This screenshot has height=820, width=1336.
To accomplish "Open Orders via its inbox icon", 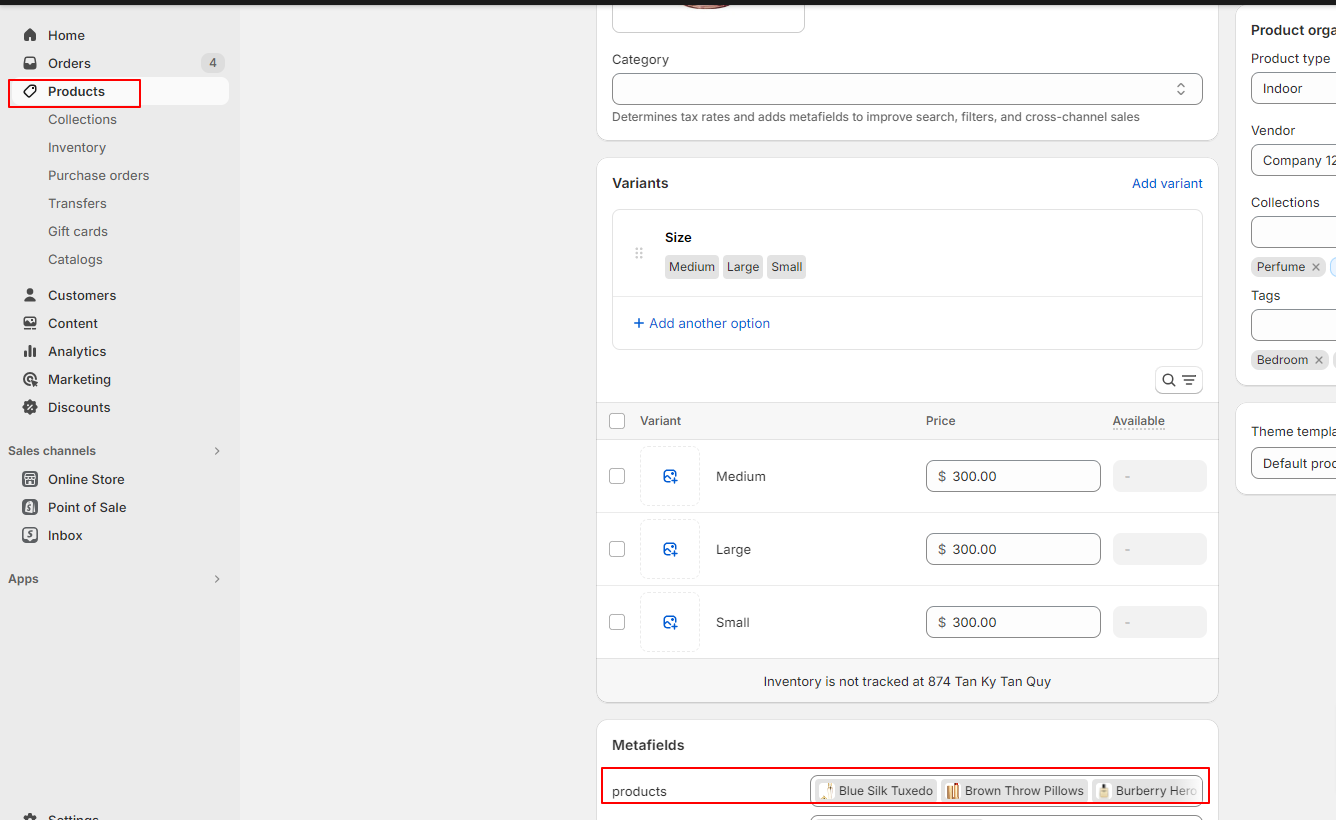I will 30,63.
